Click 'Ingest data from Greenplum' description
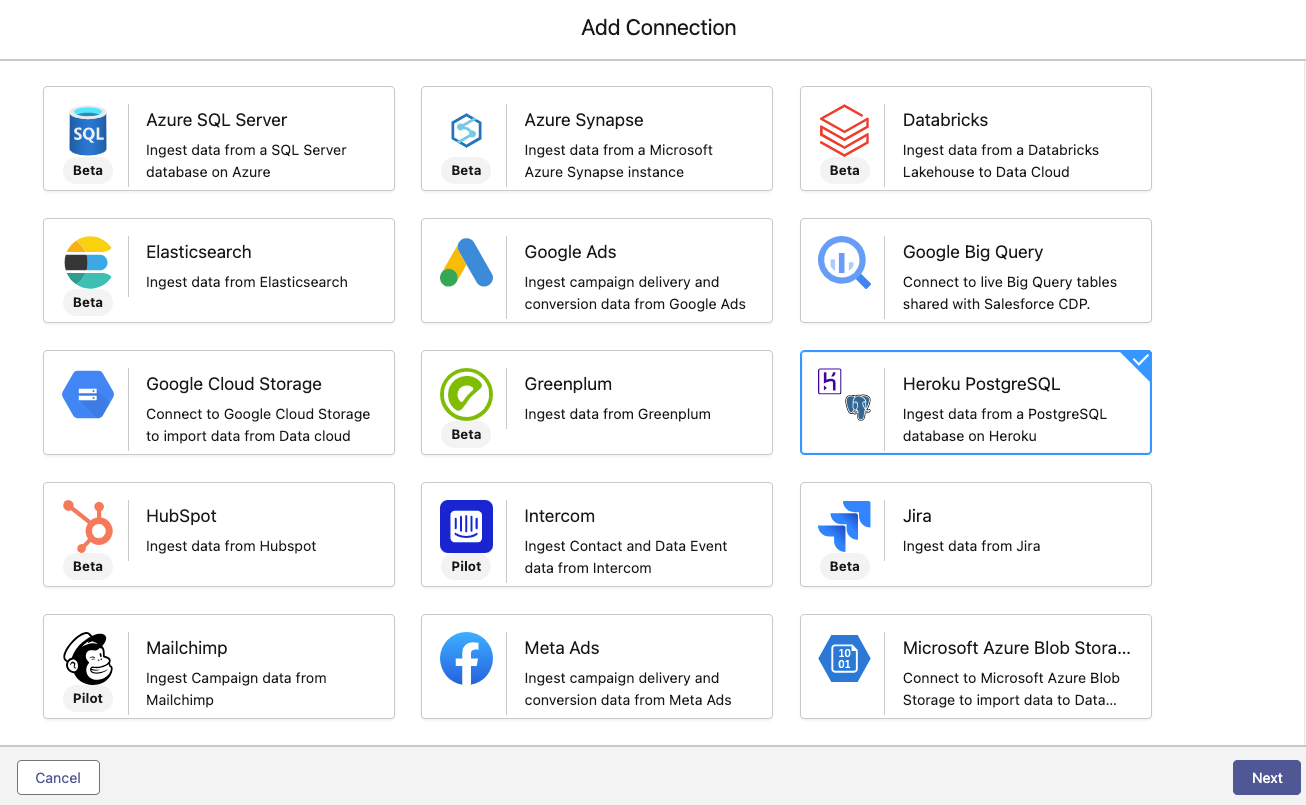The width and height of the screenshot is (1306, 805). pyautogui.click(x=617, y=414)
